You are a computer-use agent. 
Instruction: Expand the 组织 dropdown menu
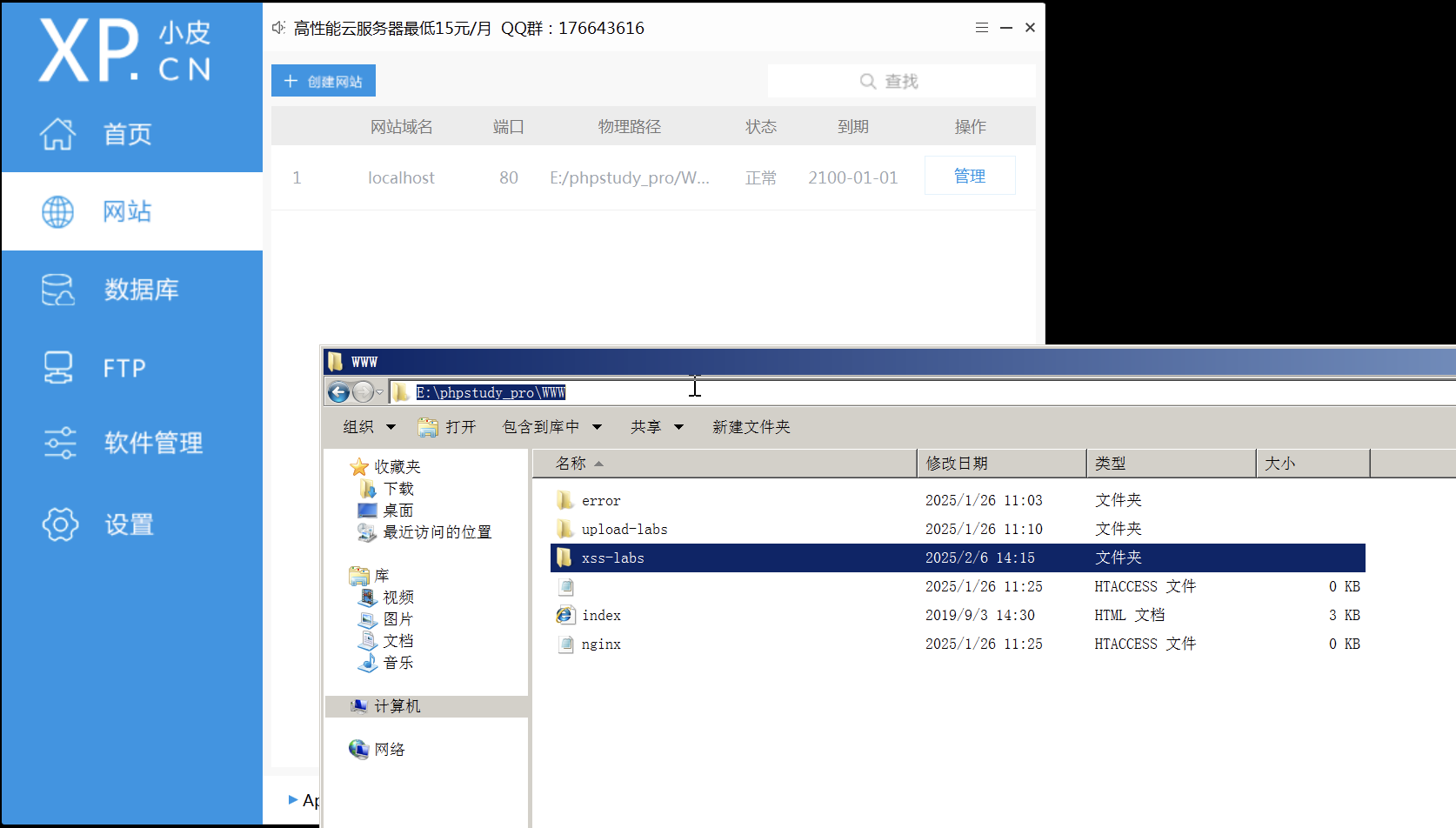pos(369,427)
